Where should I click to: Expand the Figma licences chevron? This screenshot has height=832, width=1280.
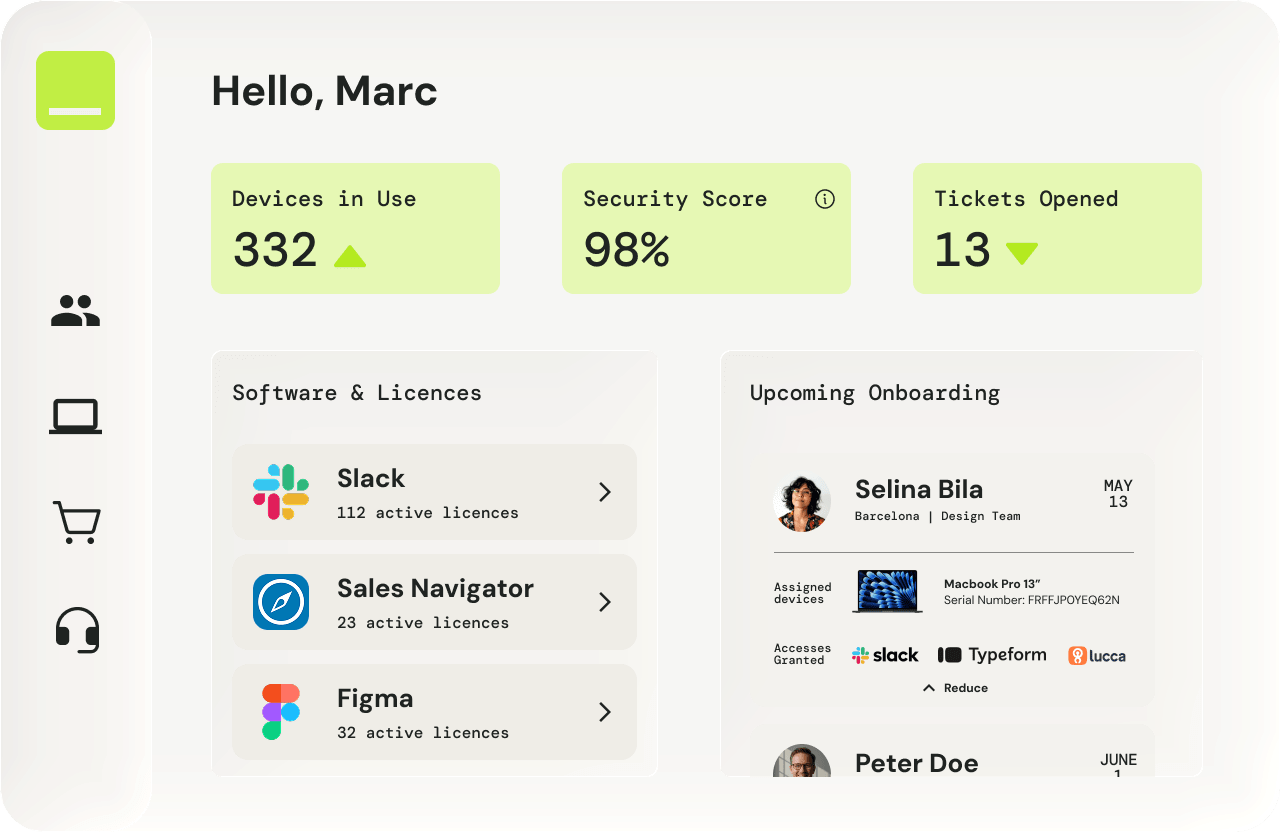[604, 712]
